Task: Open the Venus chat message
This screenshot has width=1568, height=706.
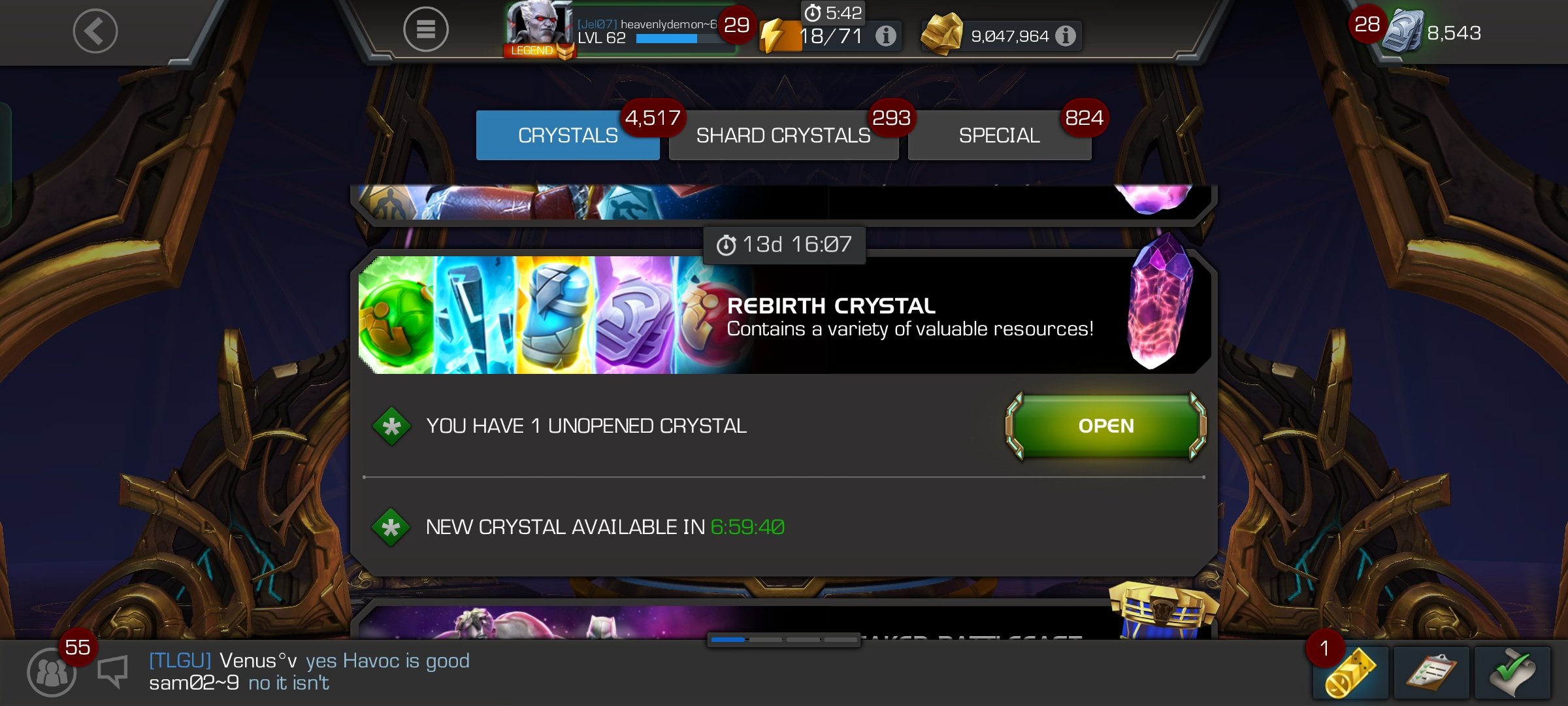Action: click(309, 661)
